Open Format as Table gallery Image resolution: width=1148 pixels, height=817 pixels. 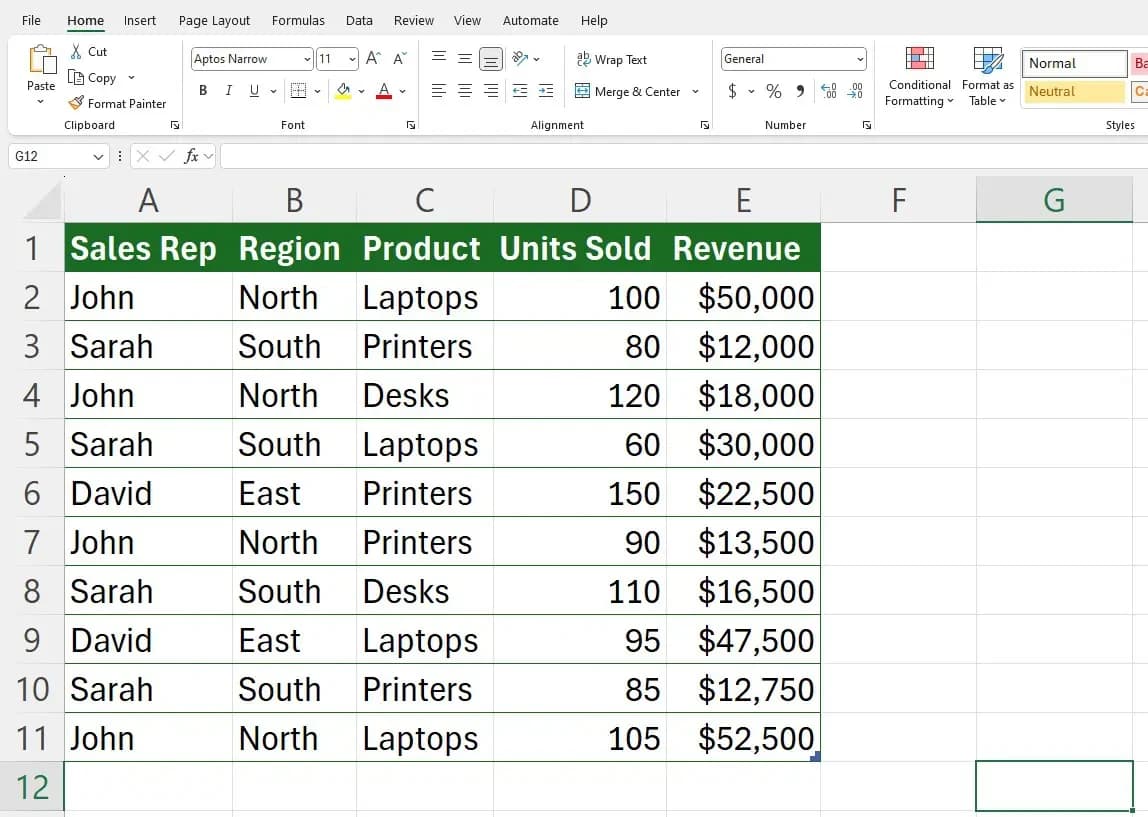(988, 77)
